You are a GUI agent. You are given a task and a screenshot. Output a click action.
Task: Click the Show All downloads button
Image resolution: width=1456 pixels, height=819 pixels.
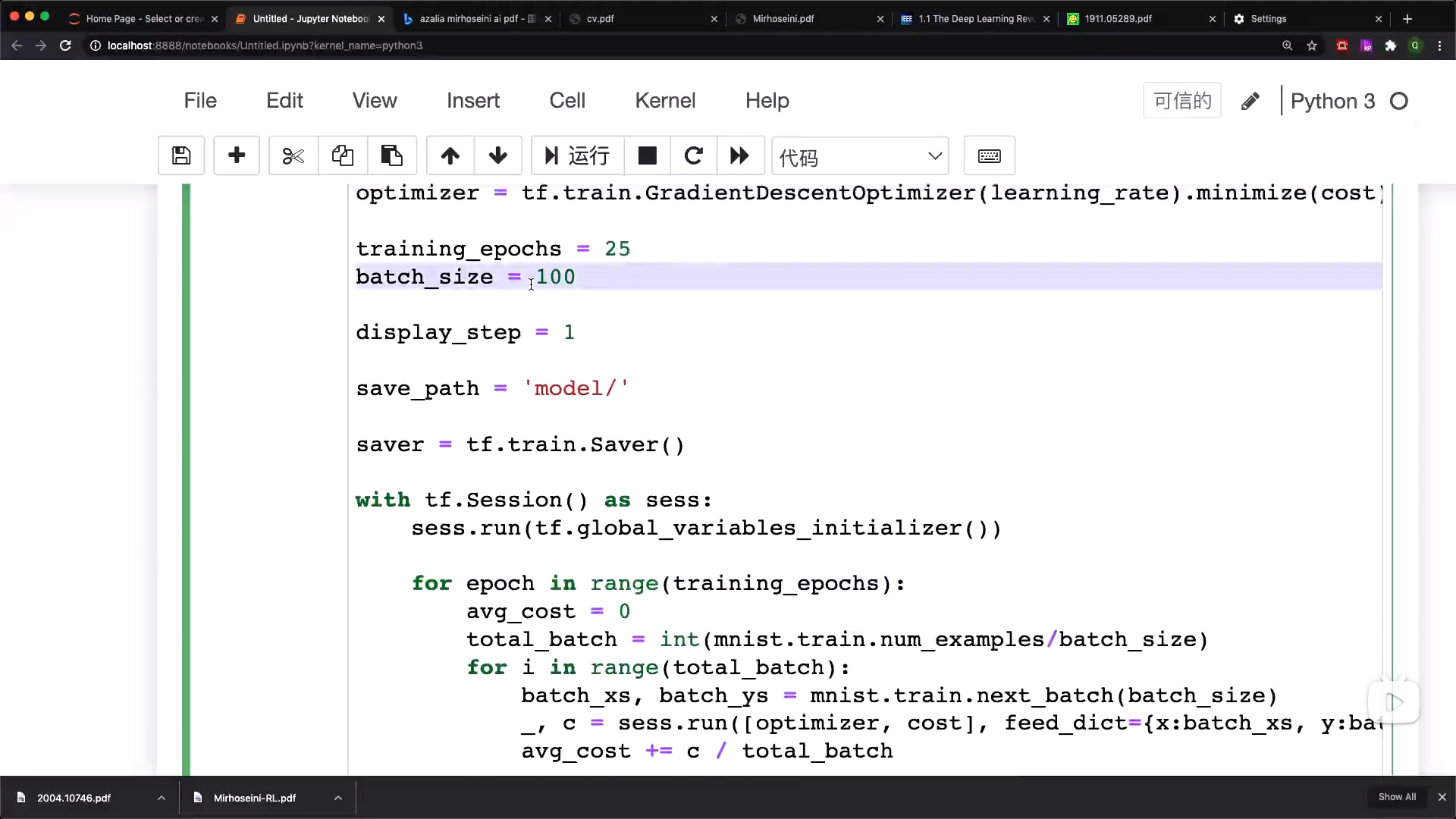pos(1397,797)
